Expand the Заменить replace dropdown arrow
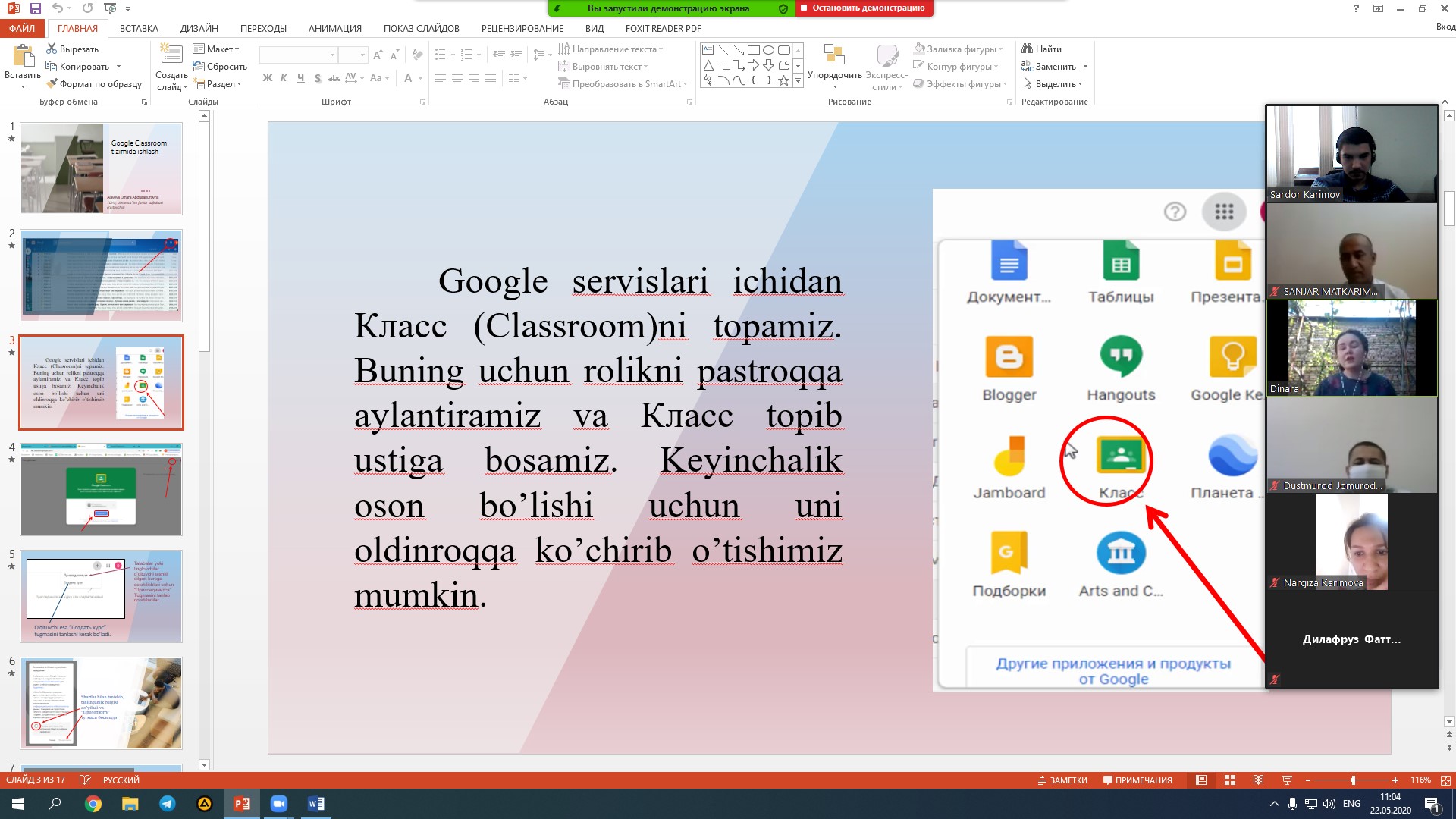1456x819 pixels. 1085,67
